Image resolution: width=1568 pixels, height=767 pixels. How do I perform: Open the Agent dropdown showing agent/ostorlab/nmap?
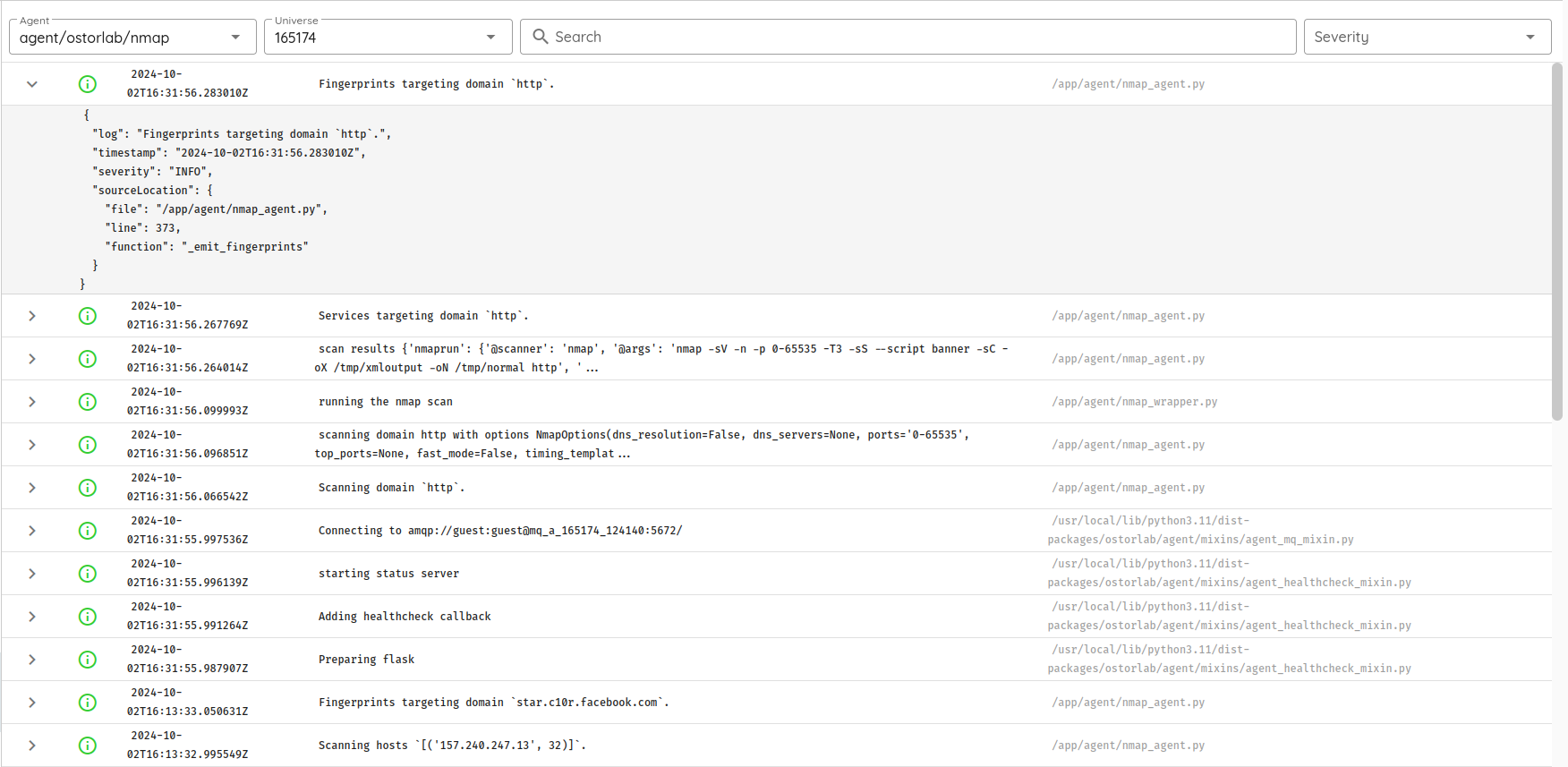tap(132, 38)
